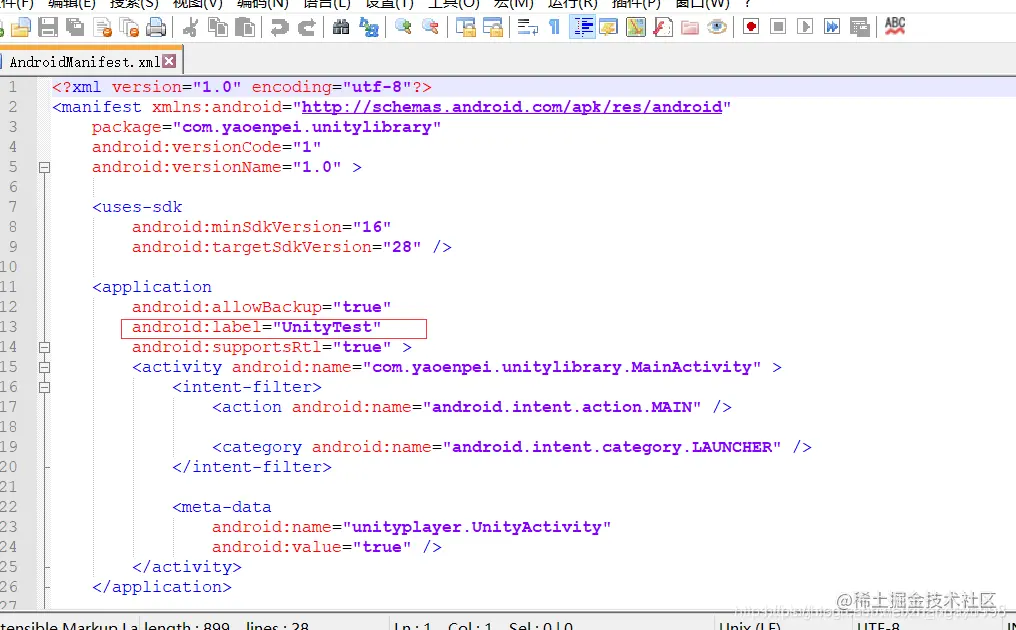
Task: Open the Window menu 窗口(W)
Action: tap(702, 4)
